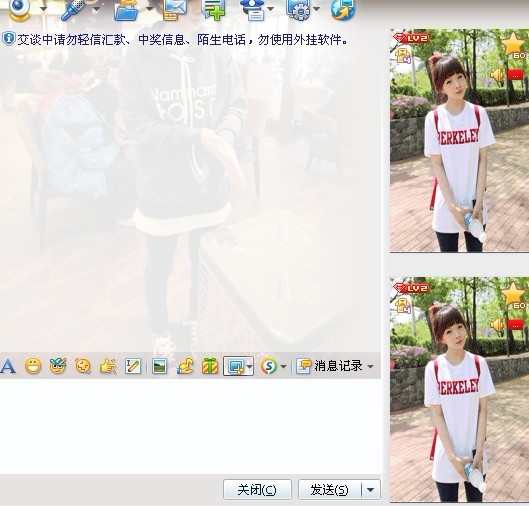Image resolution: width=529 pixels, height=506 pixels.
Task: Click the insert picture icon
Action: pyautogui.click(x=159, y=366)
